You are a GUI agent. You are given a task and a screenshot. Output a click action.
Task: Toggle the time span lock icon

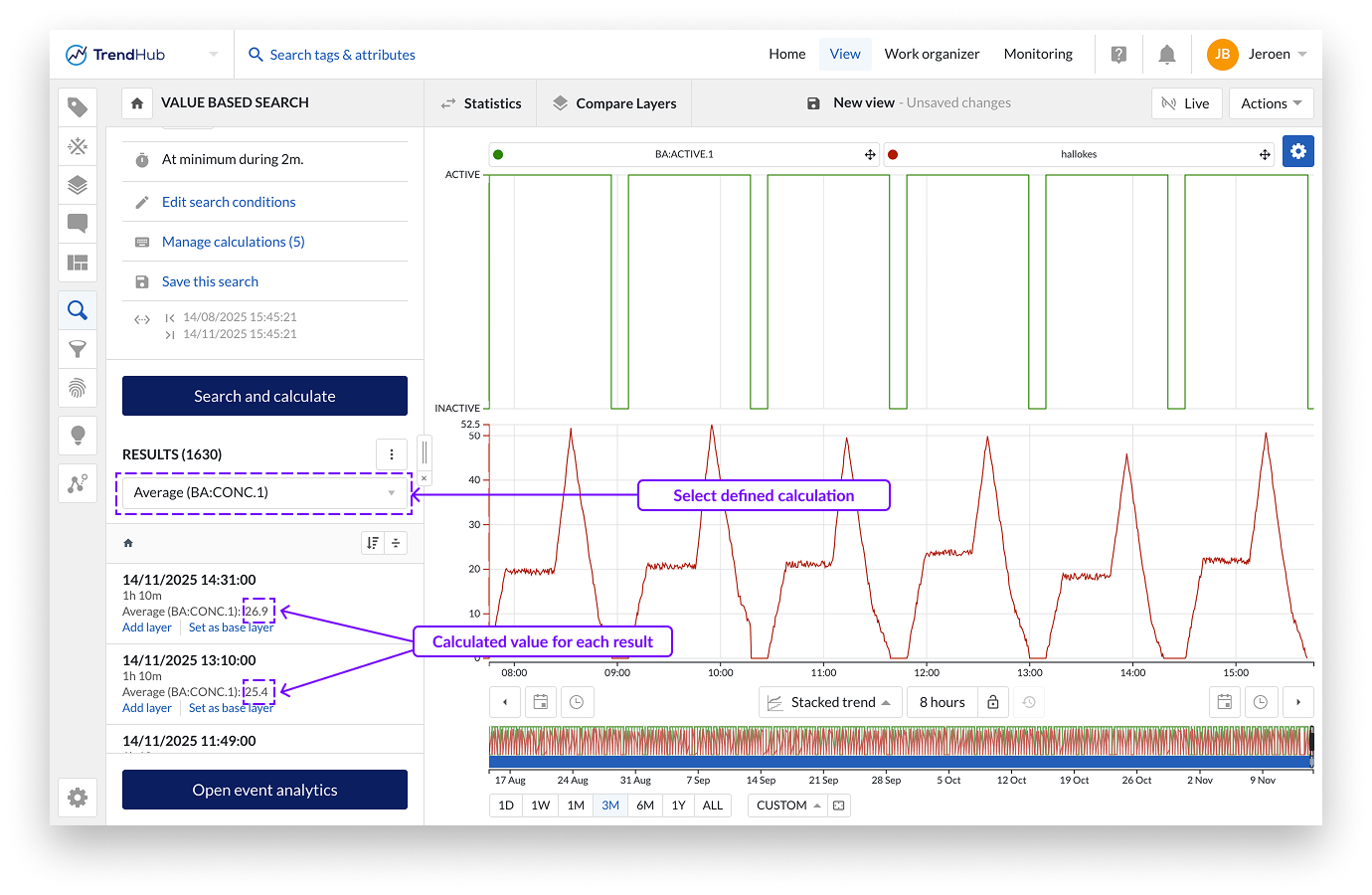992,702
